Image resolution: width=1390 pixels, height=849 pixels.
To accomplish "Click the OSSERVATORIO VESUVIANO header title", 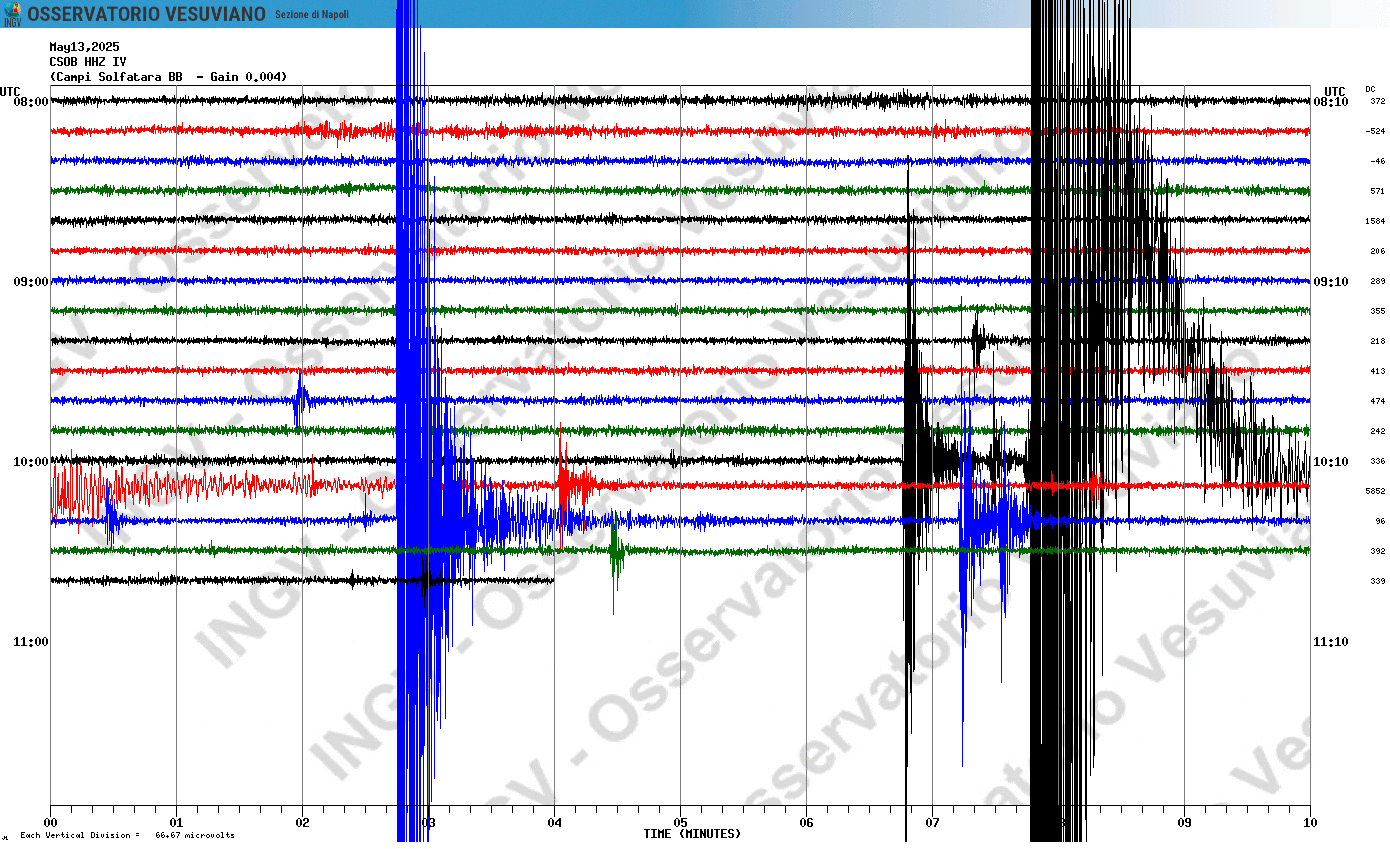I will click(x=147, y=14).
